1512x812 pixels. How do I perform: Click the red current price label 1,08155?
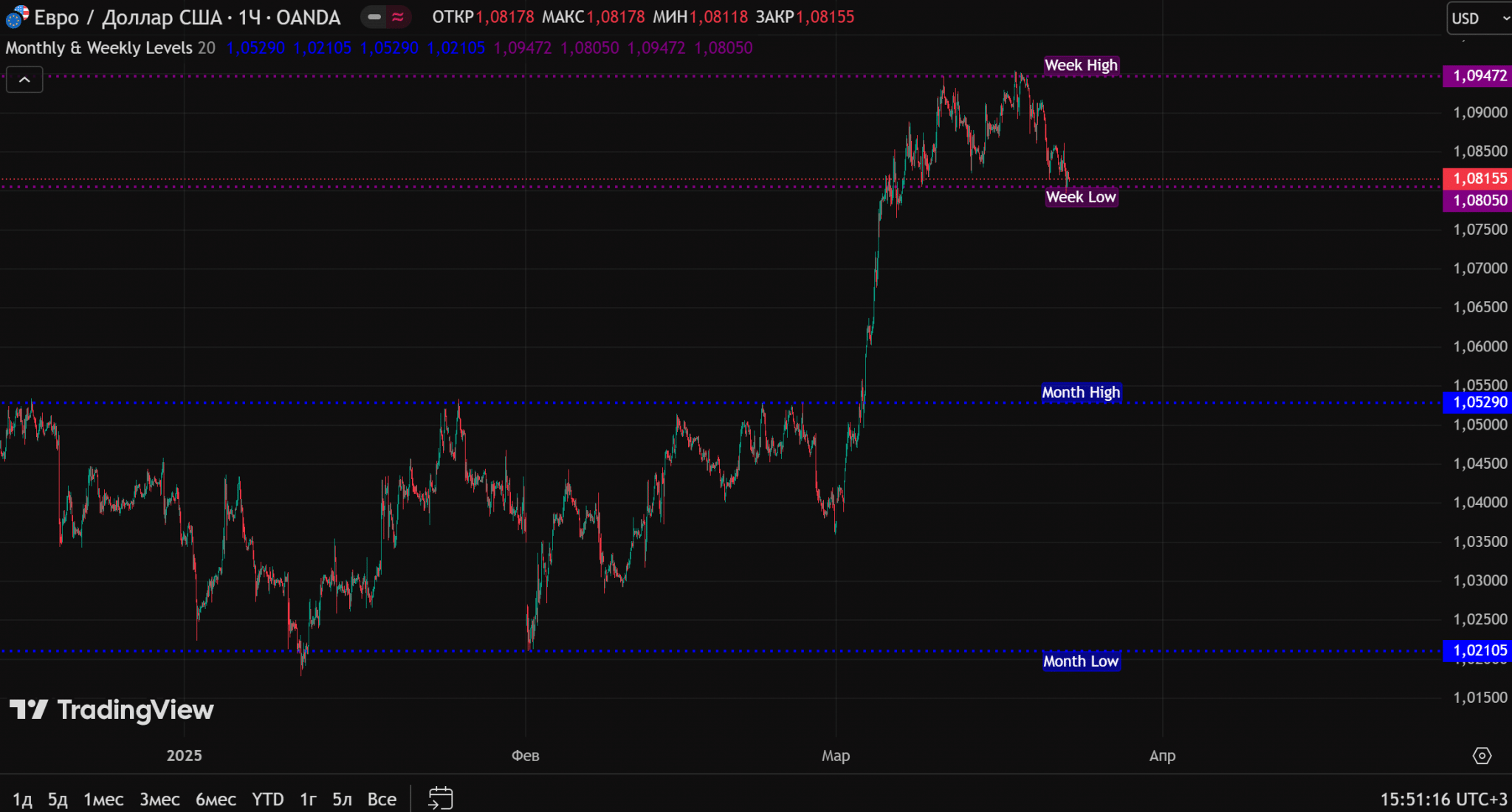click(x=1479, y=179)
